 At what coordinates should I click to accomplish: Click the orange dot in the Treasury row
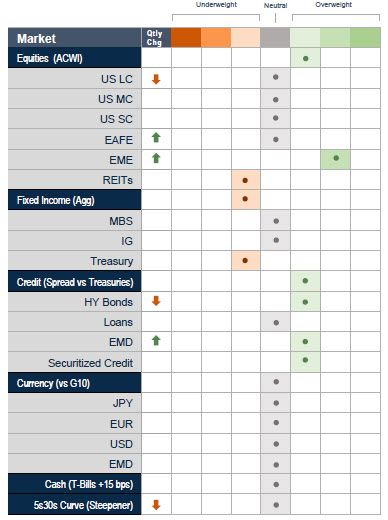tap(245, 261)
